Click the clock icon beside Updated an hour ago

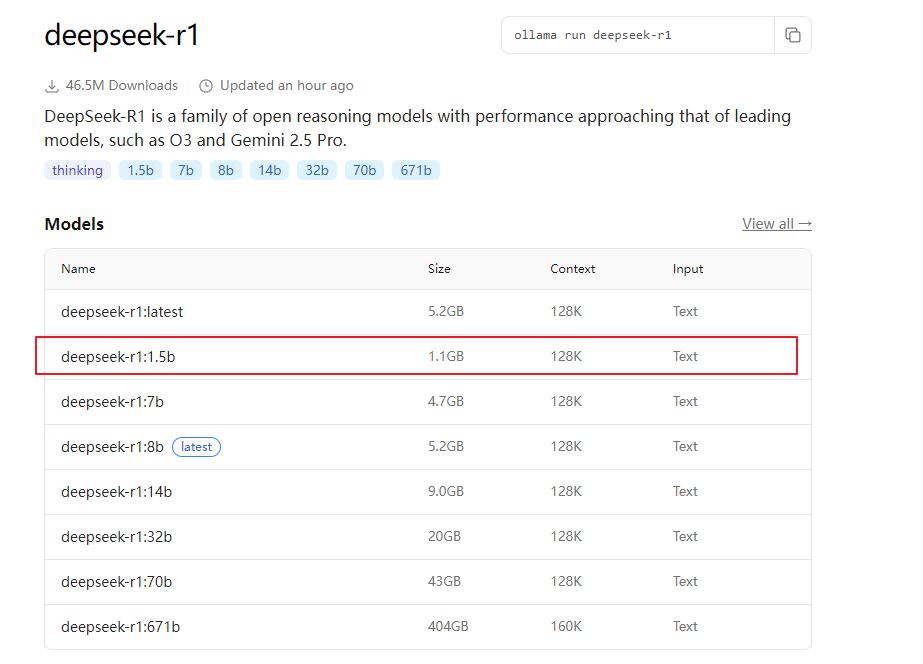point(205,86)
